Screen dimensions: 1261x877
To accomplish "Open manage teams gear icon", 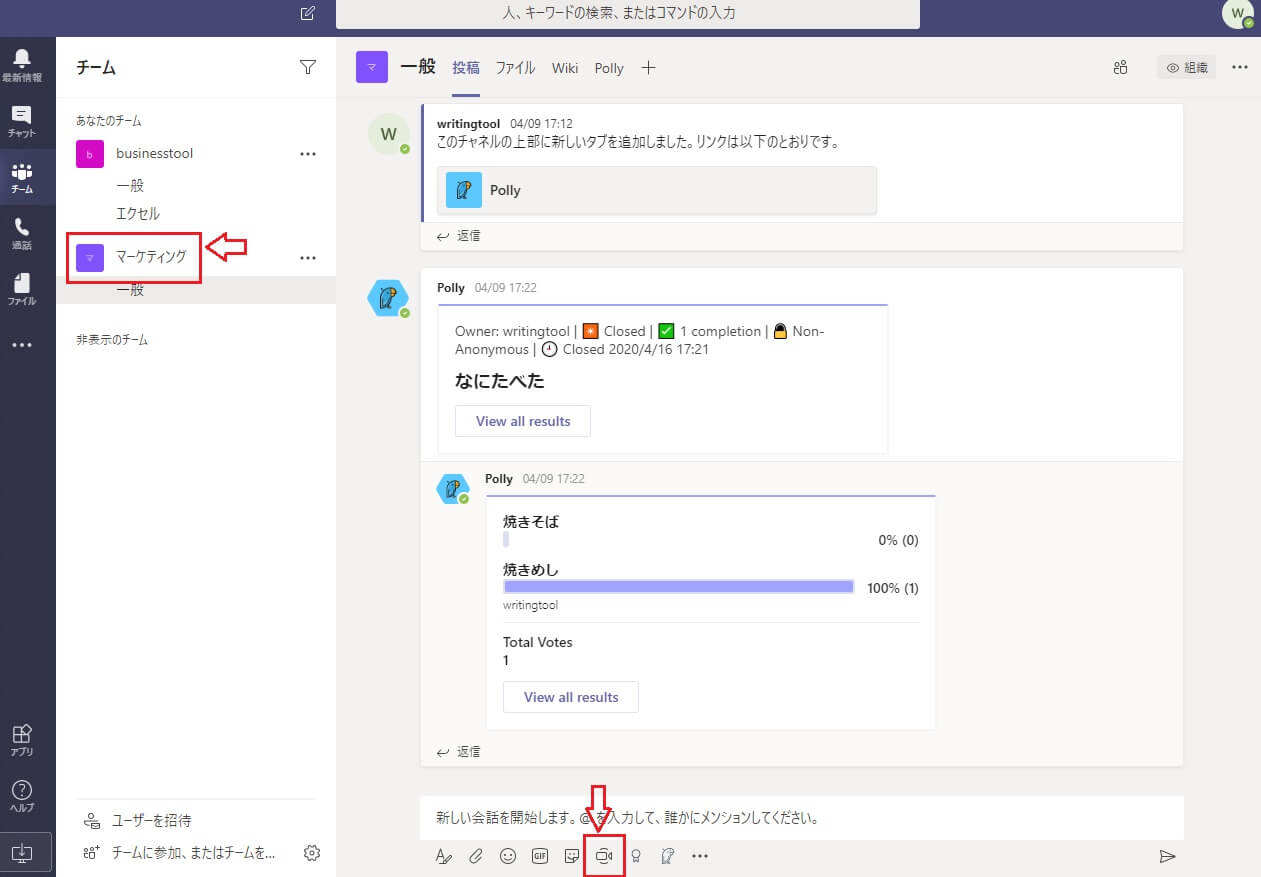I will [312, 853].
